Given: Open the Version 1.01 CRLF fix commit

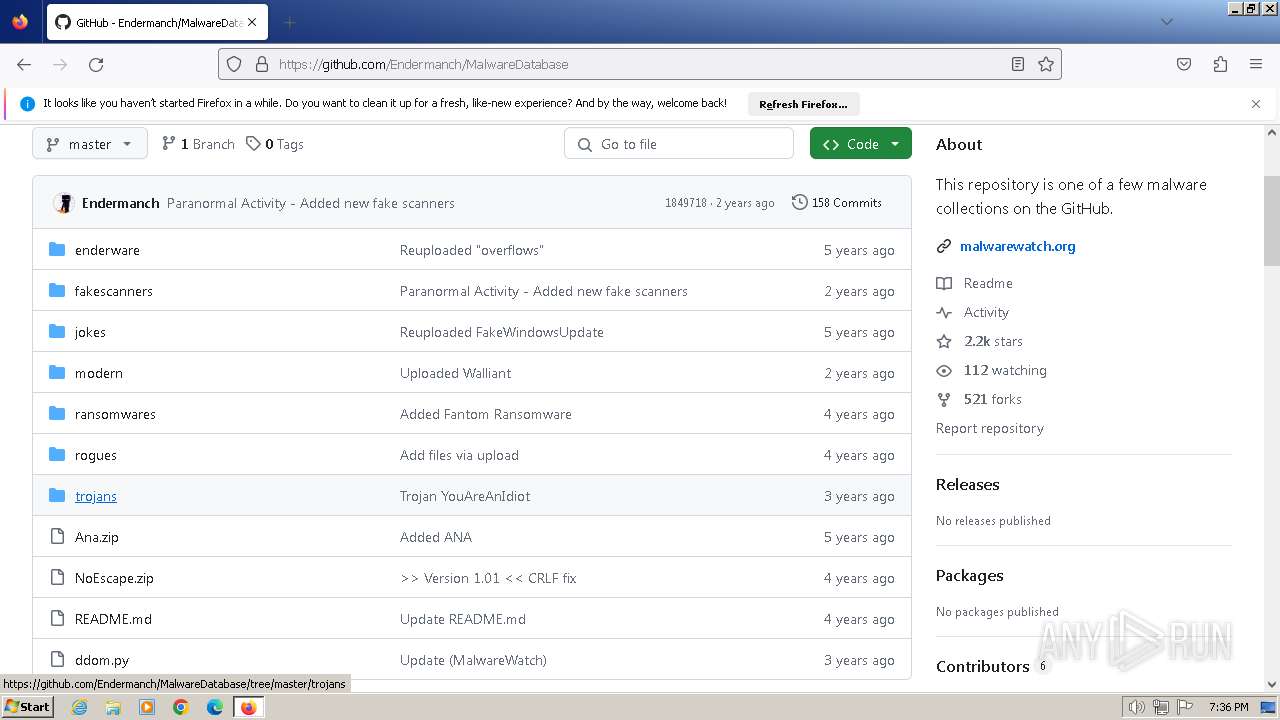Looking at the screenshot, I should pyautogui.click(x=488, y=578).
